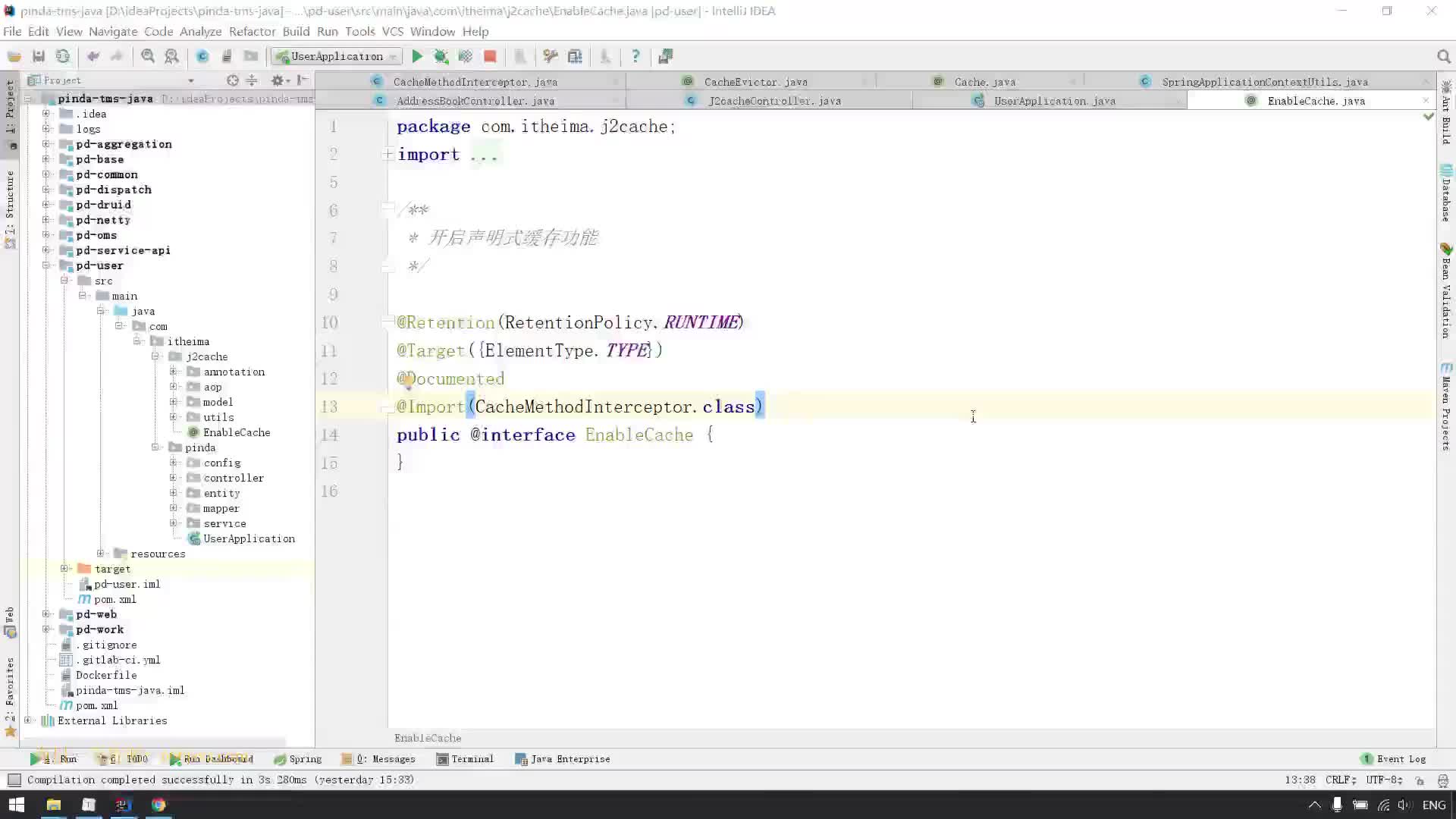The height and width of the screenshot is (819, 1456).
Task: Collapse the j2cache package
Action: click(155, 356)
